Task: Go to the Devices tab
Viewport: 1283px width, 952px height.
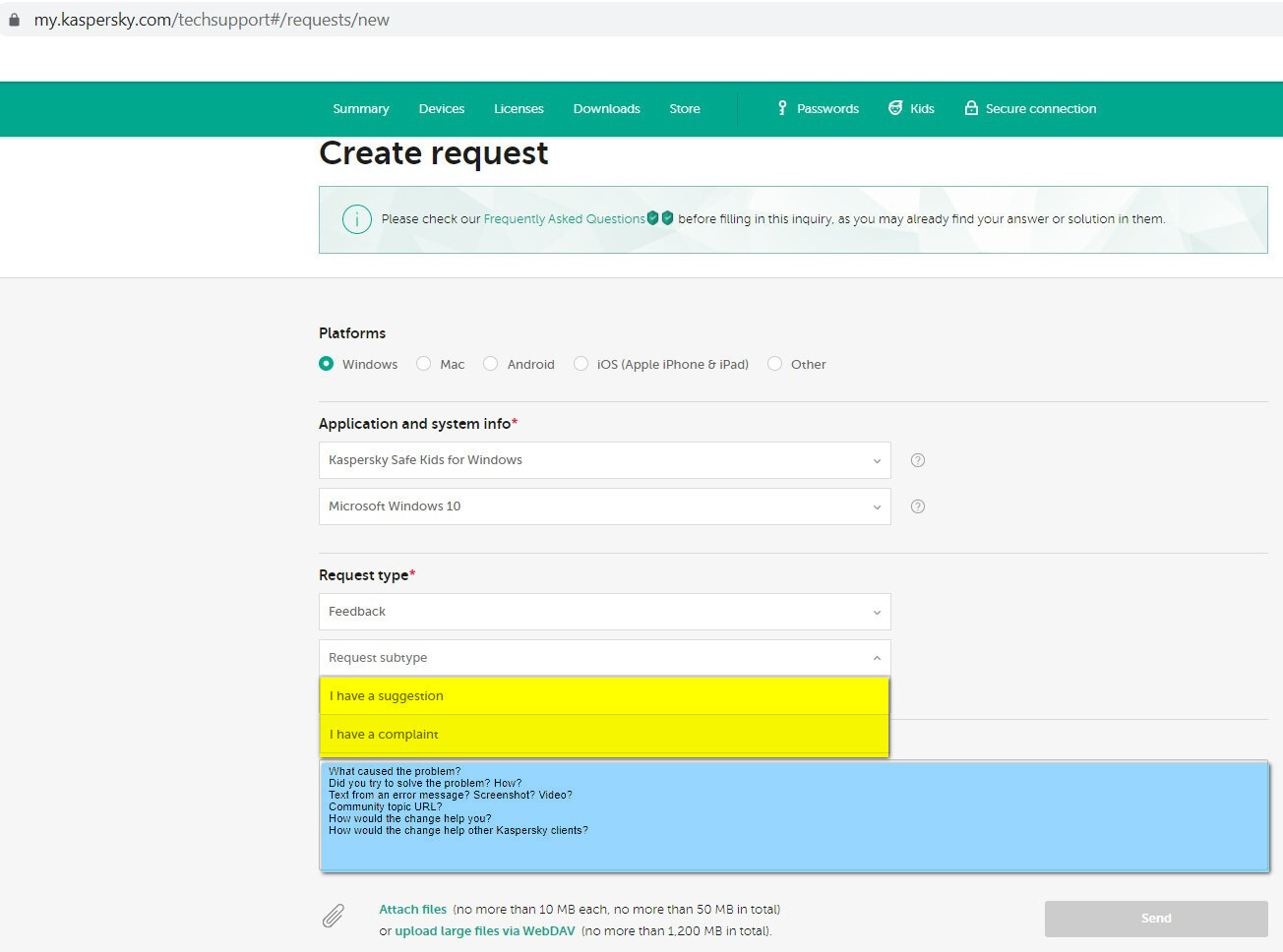Action: [442, 109]
